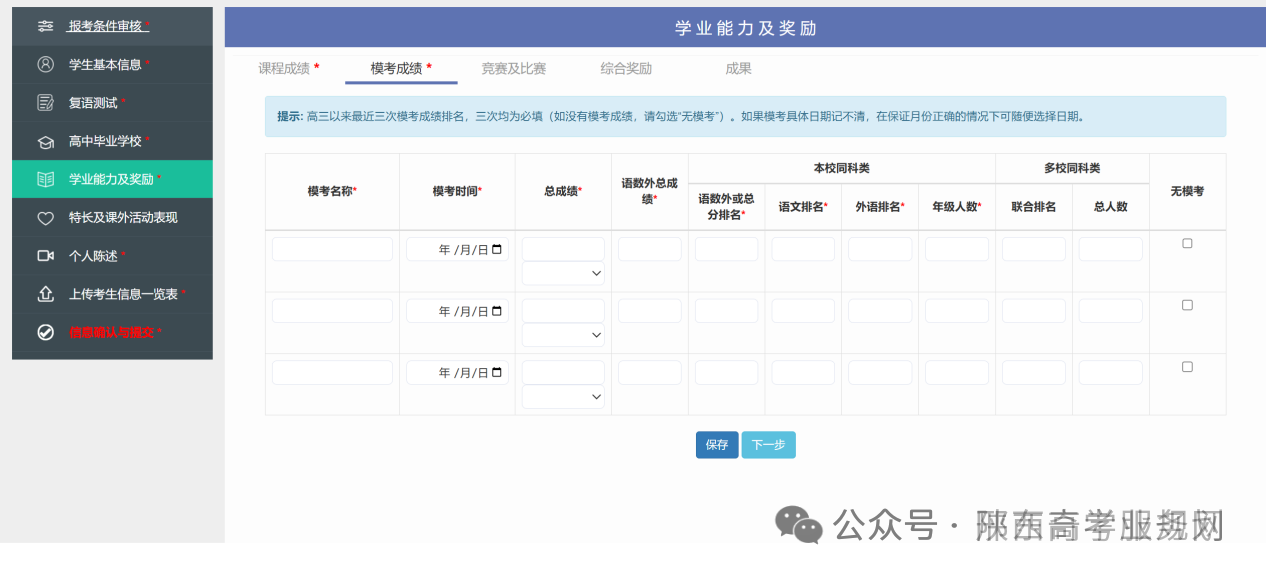Click first row 模考名称 input field
This screenshot has width=1266, height=577.
click(332, 249)
